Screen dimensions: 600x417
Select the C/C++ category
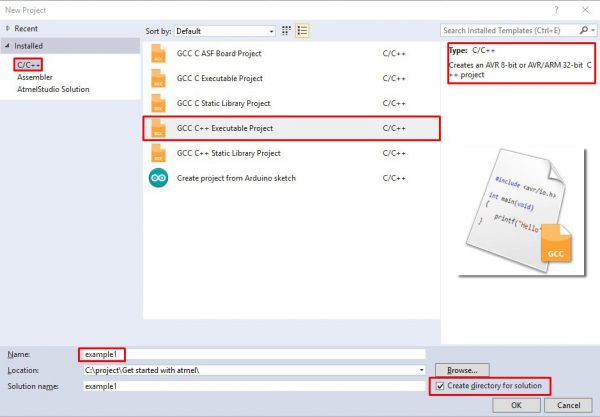(x=28, y=65)
